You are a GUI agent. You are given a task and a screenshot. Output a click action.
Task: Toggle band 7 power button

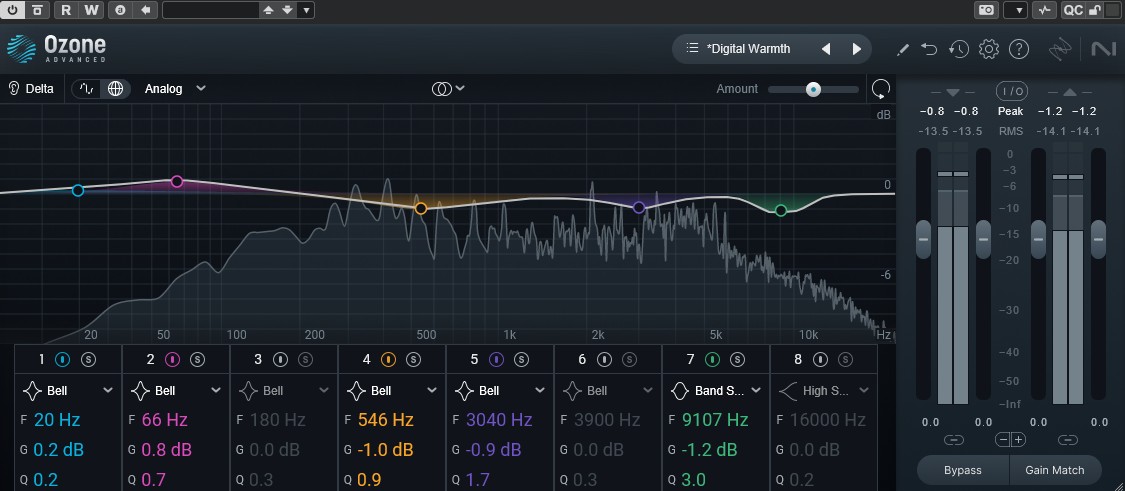point(712,359)
